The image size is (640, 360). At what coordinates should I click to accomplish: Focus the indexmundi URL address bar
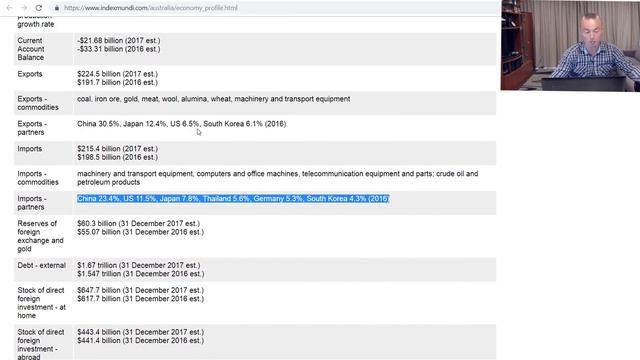(x=151, y=8)
